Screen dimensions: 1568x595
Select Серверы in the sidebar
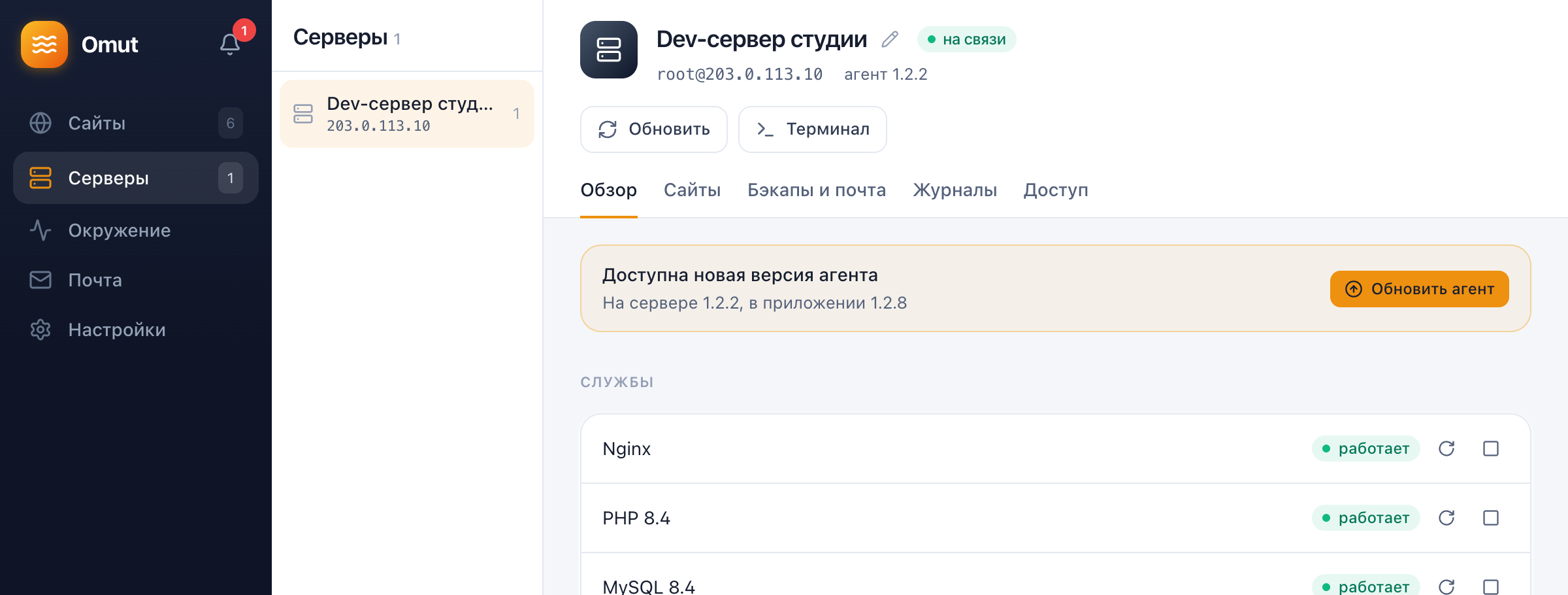136,178
